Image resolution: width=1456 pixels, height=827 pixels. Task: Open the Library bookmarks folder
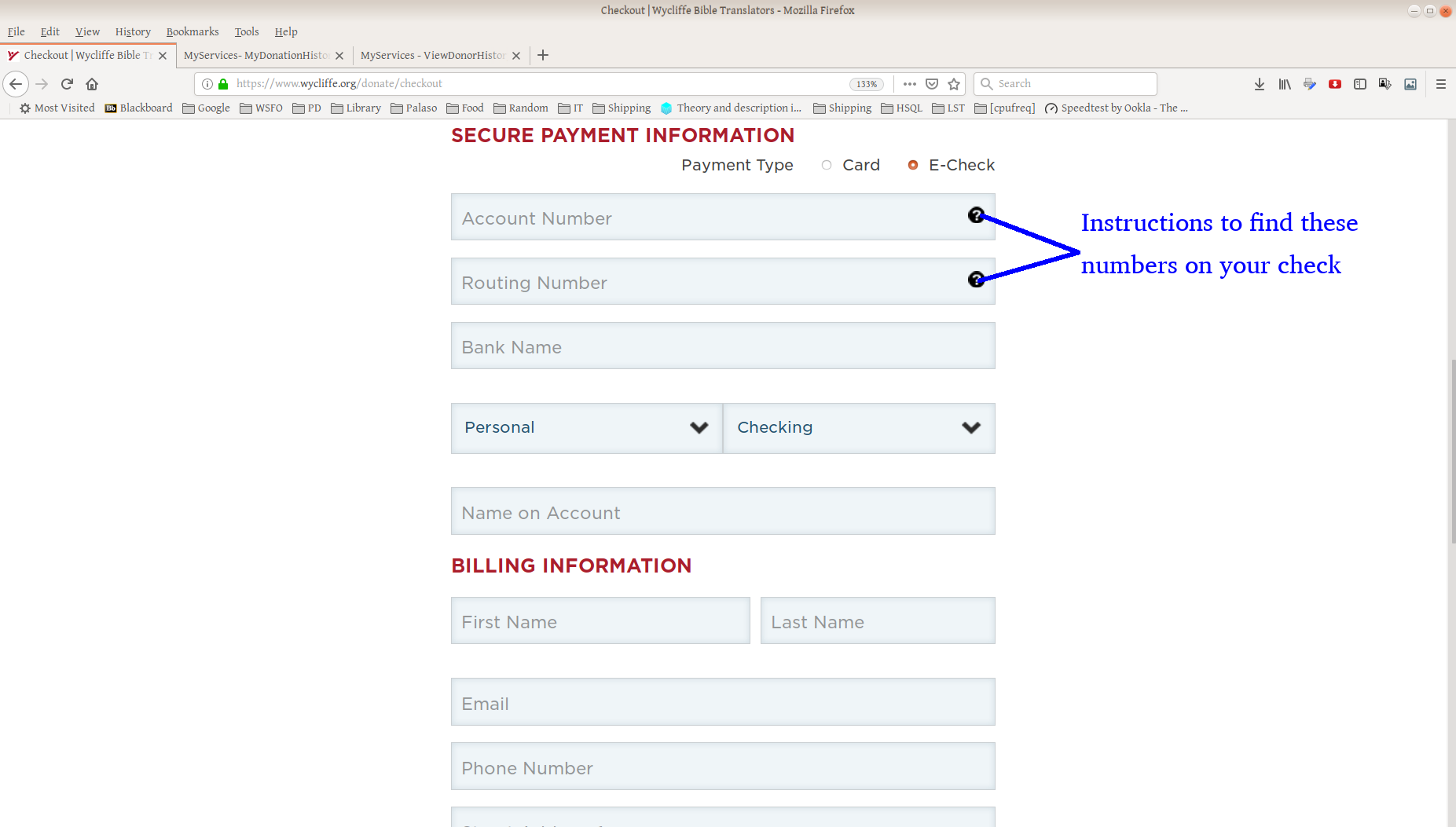356,108
